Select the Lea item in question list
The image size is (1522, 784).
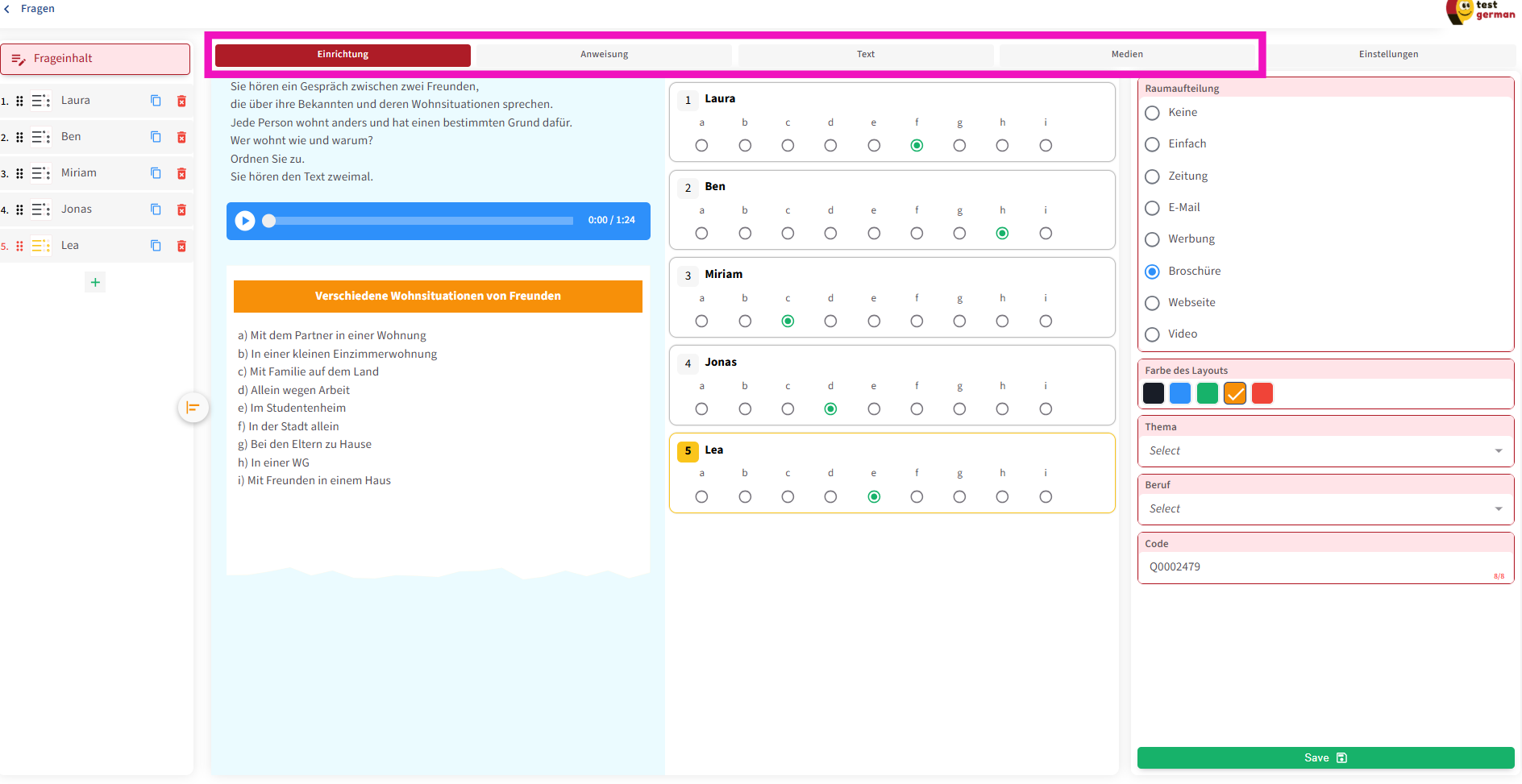point(70,246)
